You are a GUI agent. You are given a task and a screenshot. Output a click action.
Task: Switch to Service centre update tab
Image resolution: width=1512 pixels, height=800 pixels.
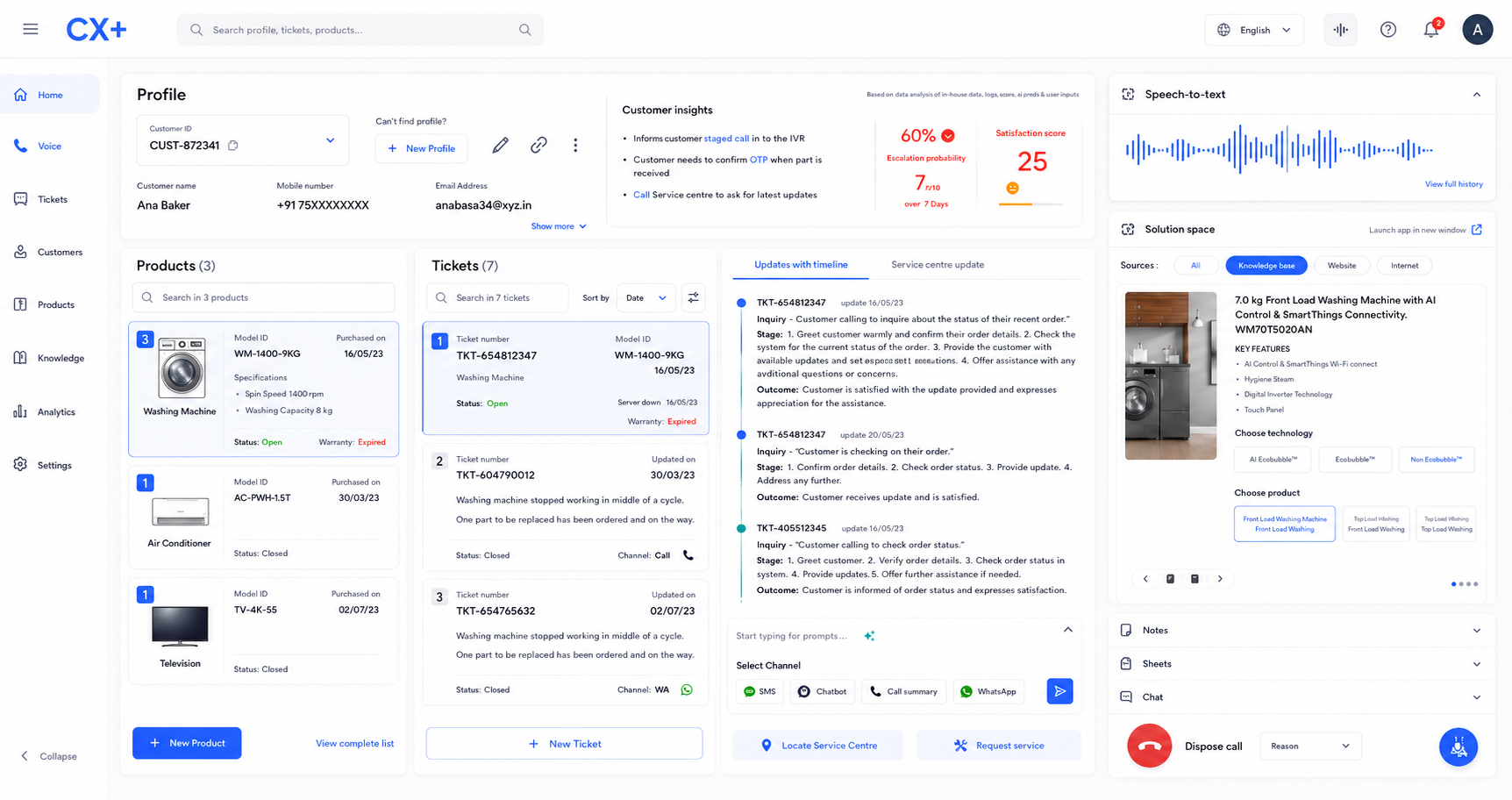938,265
